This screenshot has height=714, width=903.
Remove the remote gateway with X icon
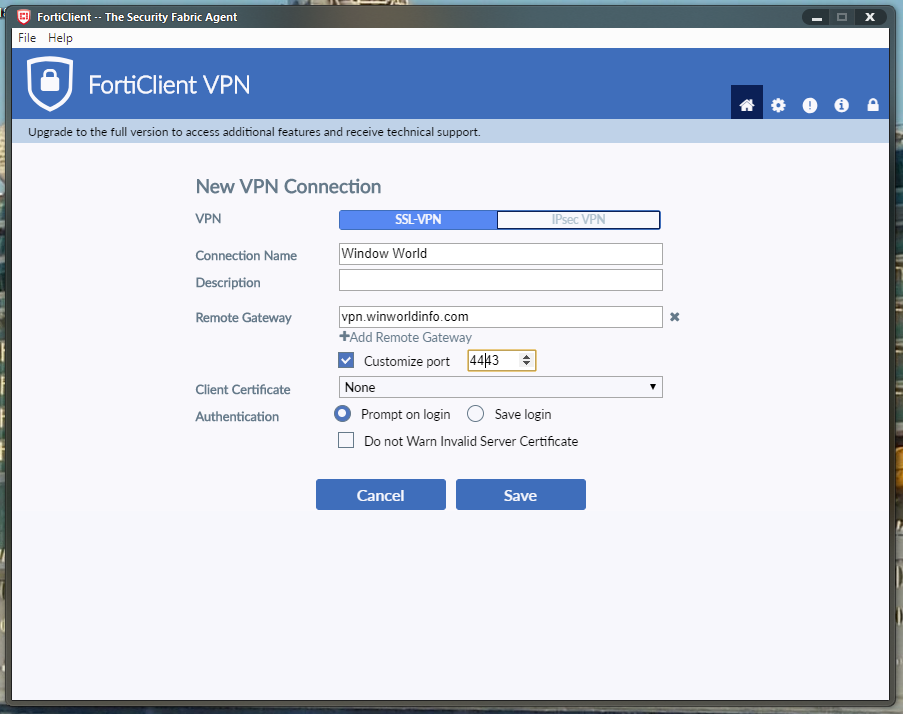[674, 317]
